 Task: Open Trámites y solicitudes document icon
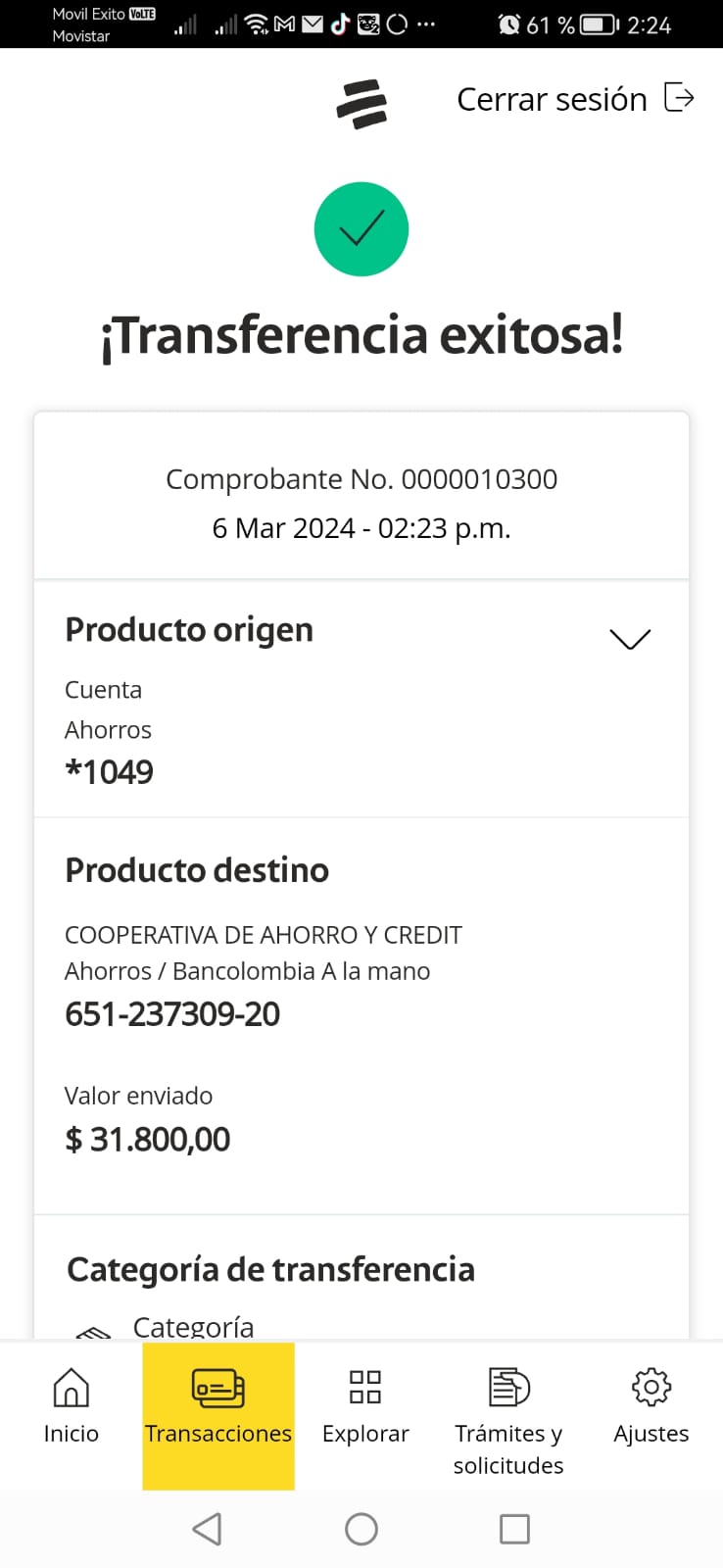[x=508, y=1388]
